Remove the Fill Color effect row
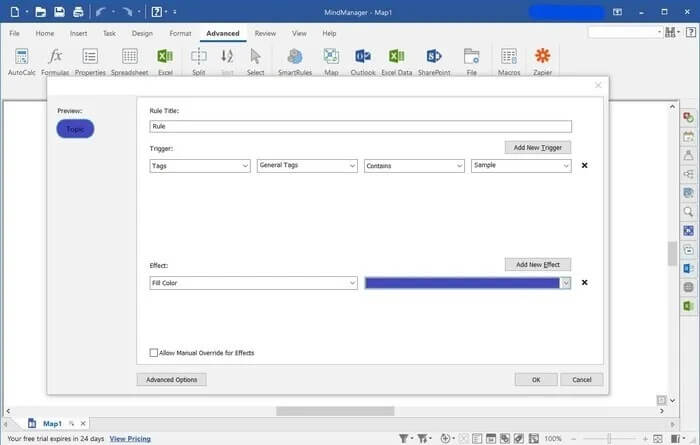Screen dimensions: 700x445 click(584, 283)
